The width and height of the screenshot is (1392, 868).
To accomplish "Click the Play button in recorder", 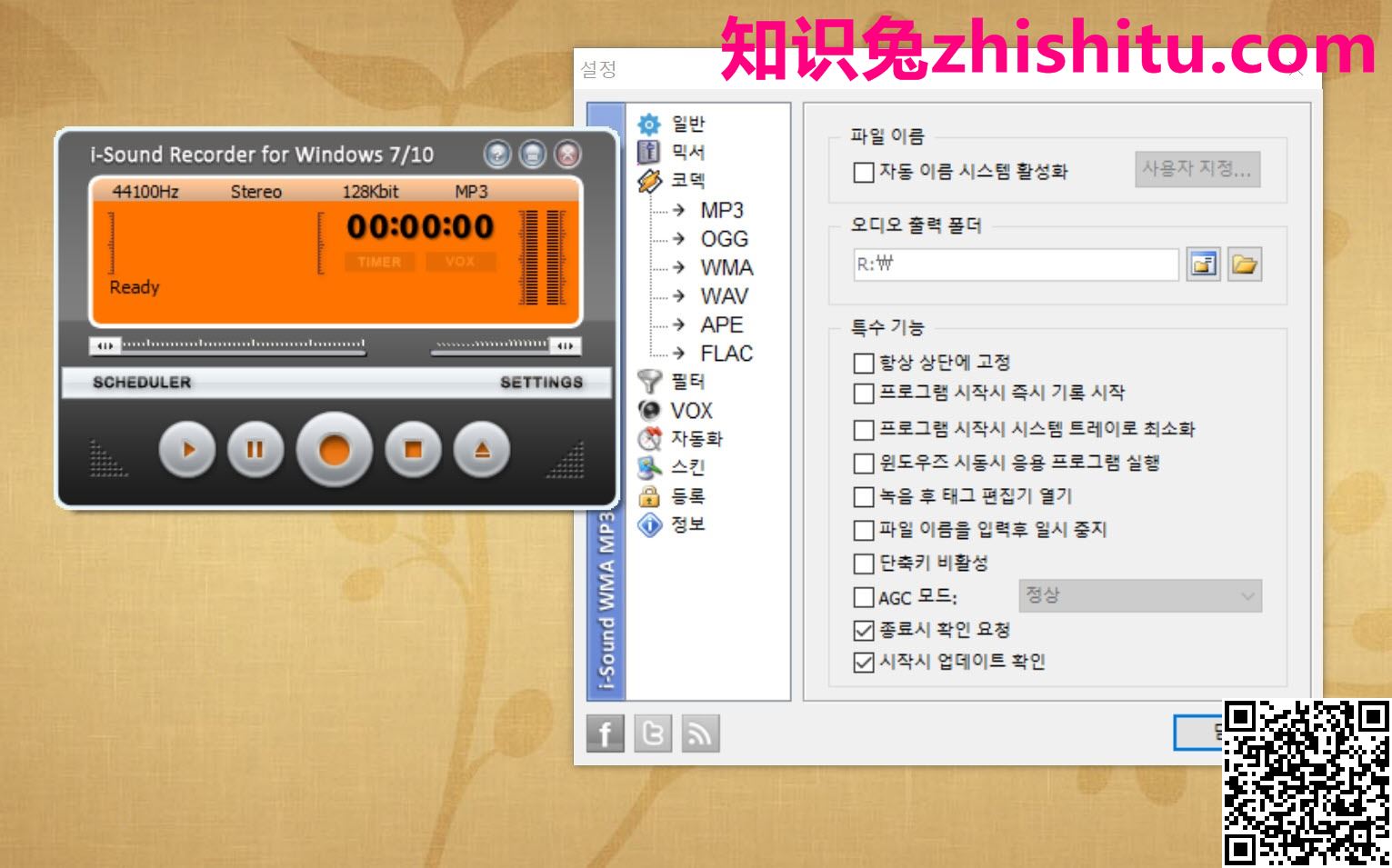I will (187, 450).
